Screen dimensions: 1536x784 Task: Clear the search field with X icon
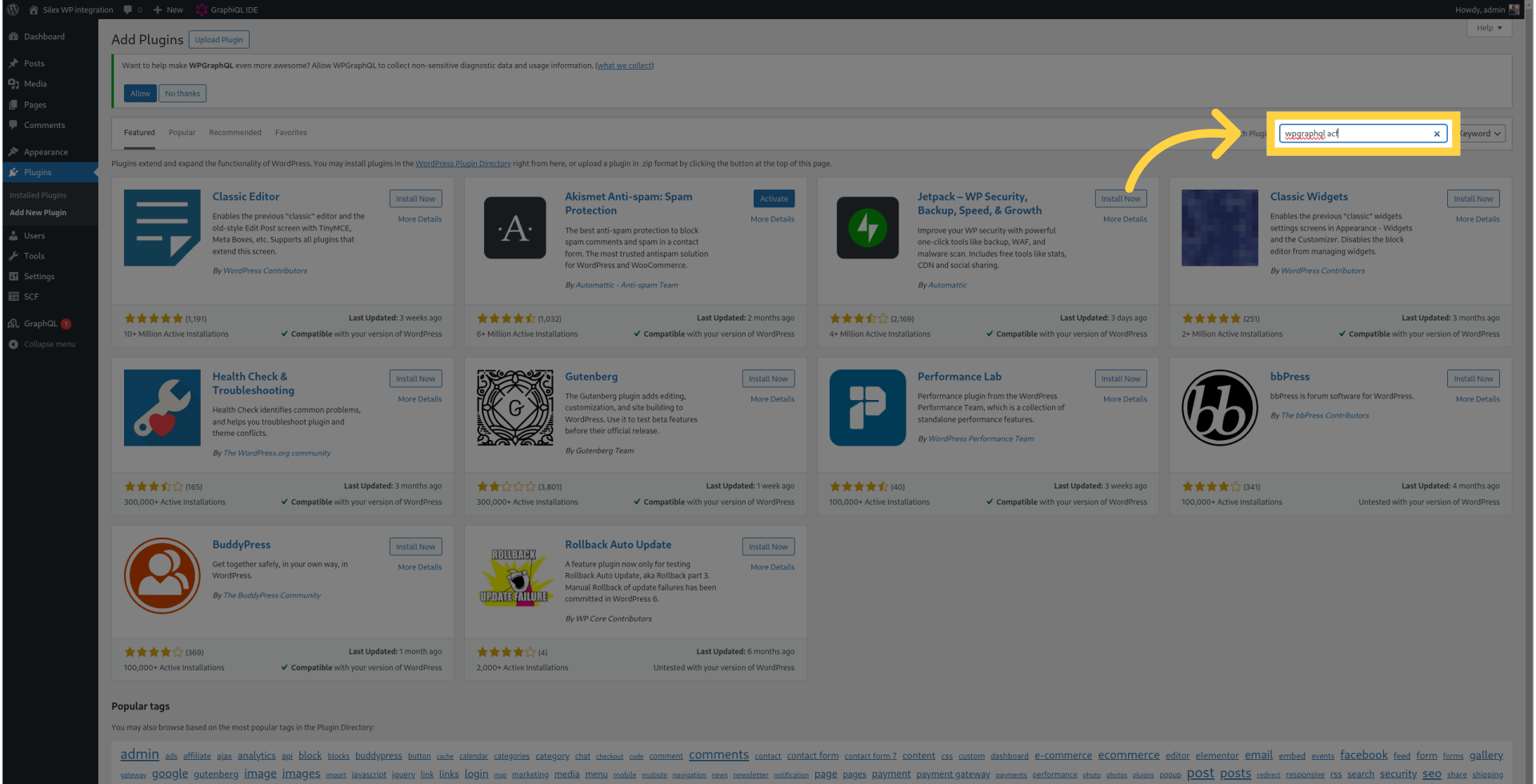[1437, 134]
